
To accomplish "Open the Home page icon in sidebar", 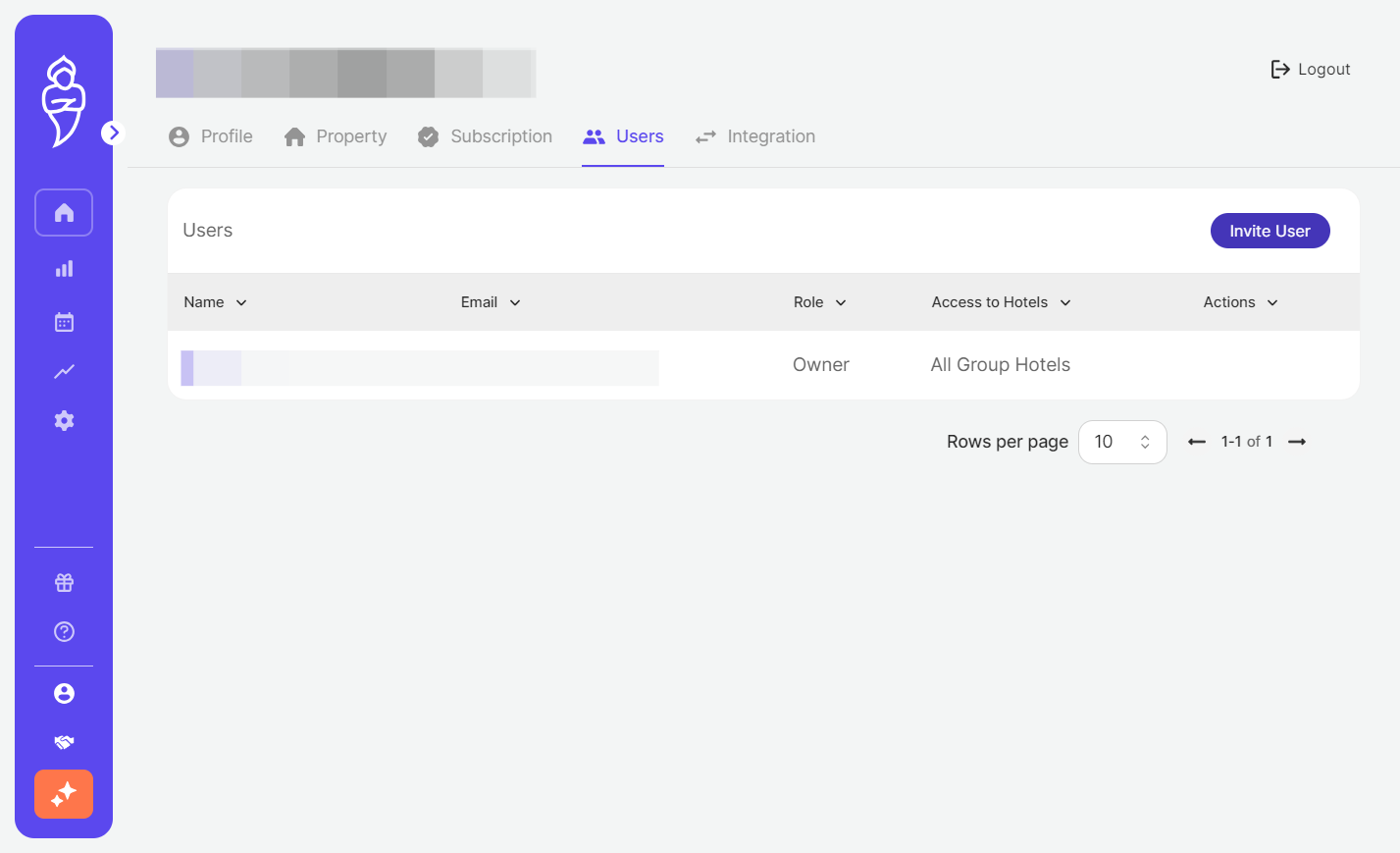I will [x=64, y=212].
